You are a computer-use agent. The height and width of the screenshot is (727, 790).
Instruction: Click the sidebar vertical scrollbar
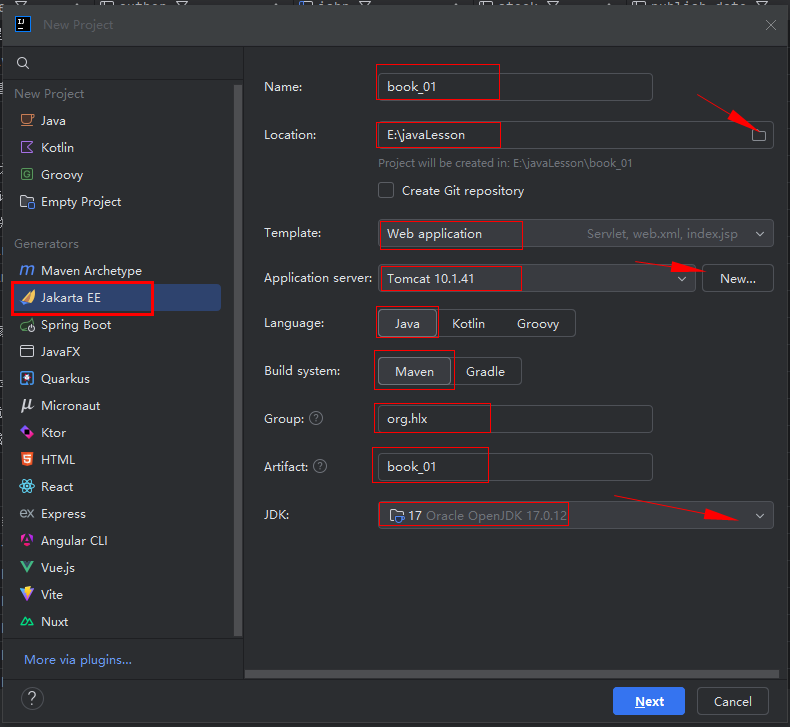238,360
